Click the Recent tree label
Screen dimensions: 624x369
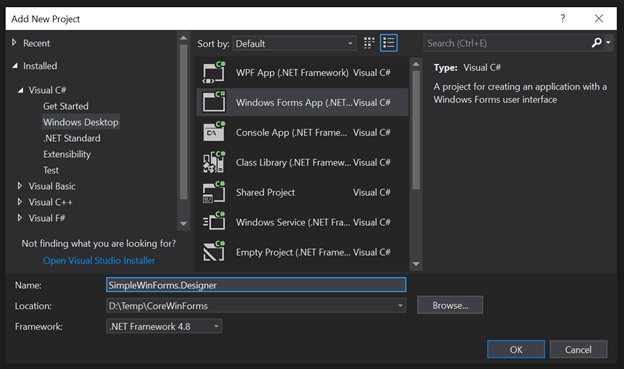tap(36, 43)
